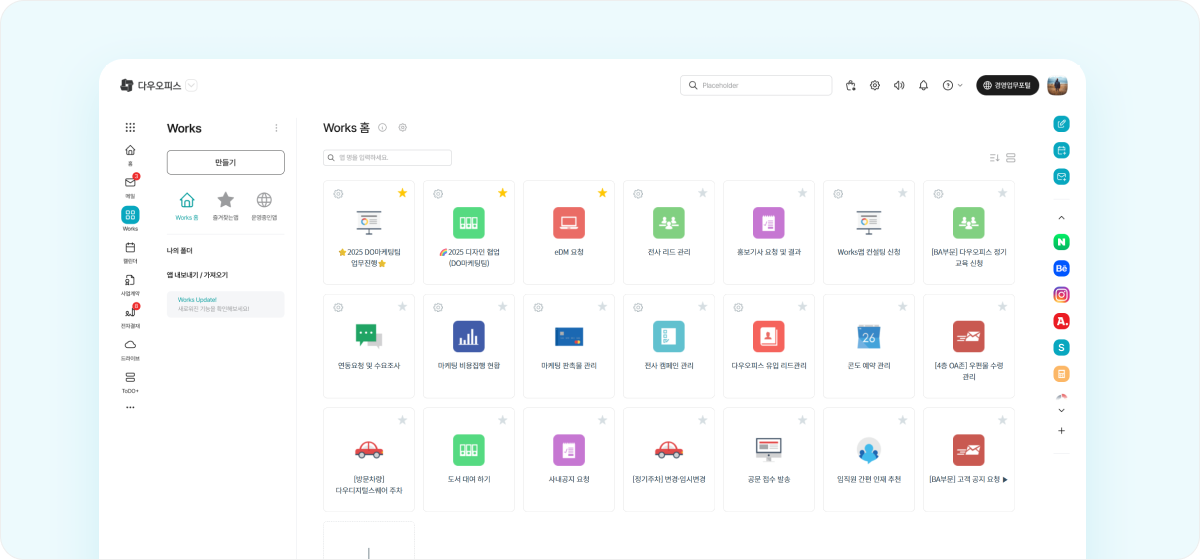Viewport: 1200px width, 560px height.
Task: Open ToDO+ in left navigation
Action: [x=130, y=381]
